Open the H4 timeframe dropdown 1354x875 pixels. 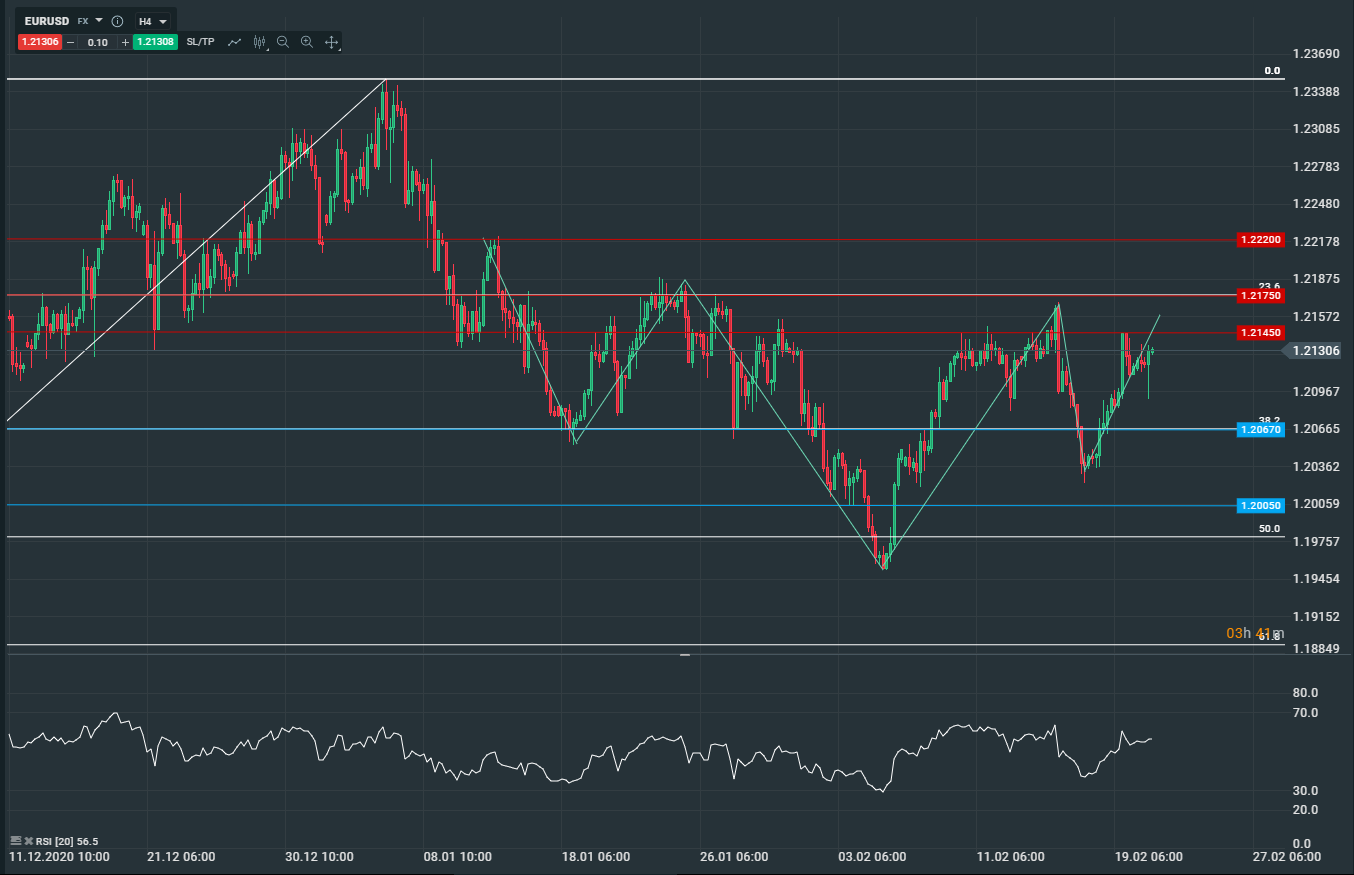tap(152, 20)
